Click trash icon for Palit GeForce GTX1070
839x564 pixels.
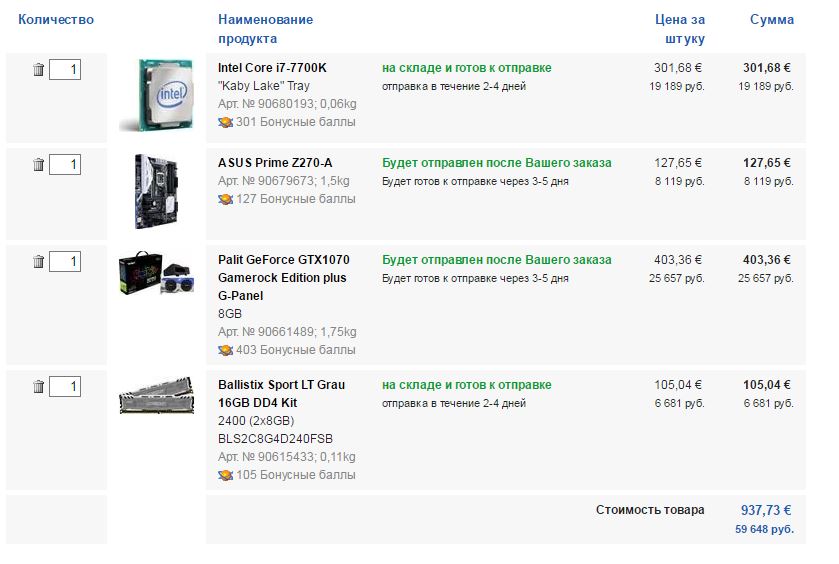coord(39,262)
